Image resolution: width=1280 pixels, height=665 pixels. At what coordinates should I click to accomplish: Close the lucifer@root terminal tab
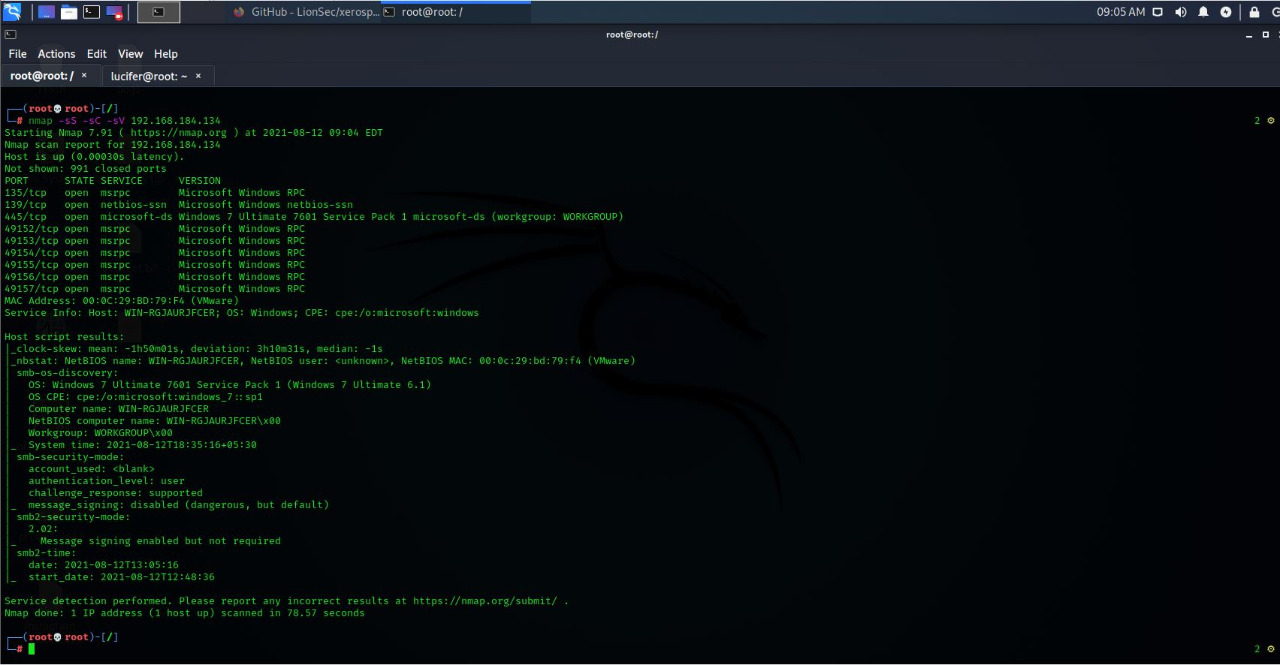[198, 76]
